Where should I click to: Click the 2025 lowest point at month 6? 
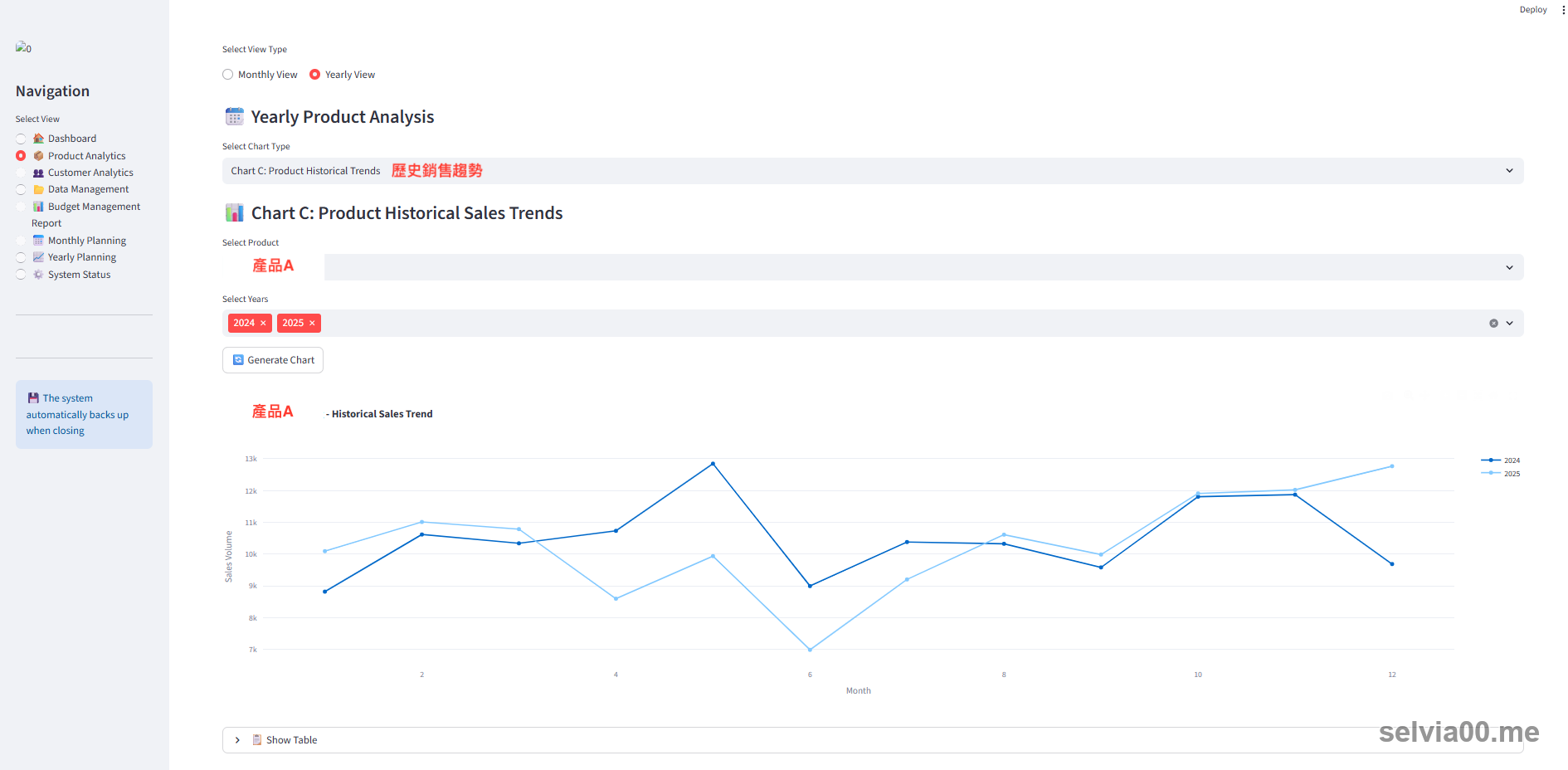click(x=810, y=650)
